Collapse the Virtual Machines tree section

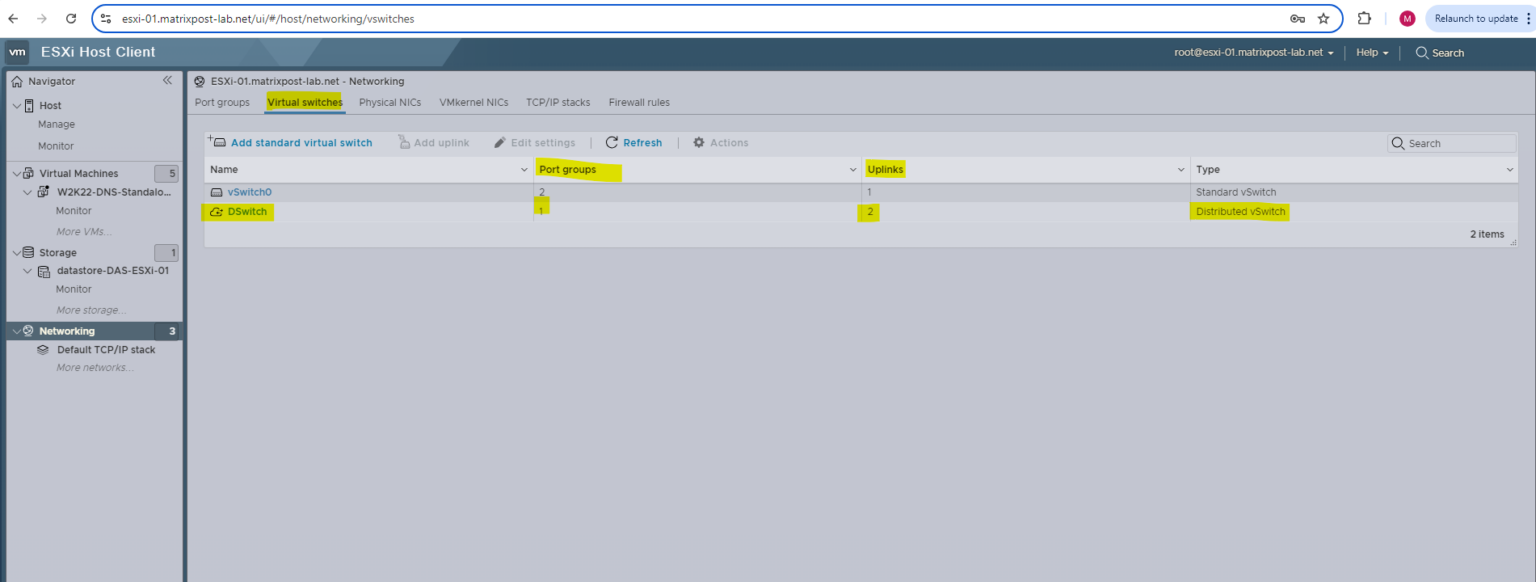[x=15, y=172]
